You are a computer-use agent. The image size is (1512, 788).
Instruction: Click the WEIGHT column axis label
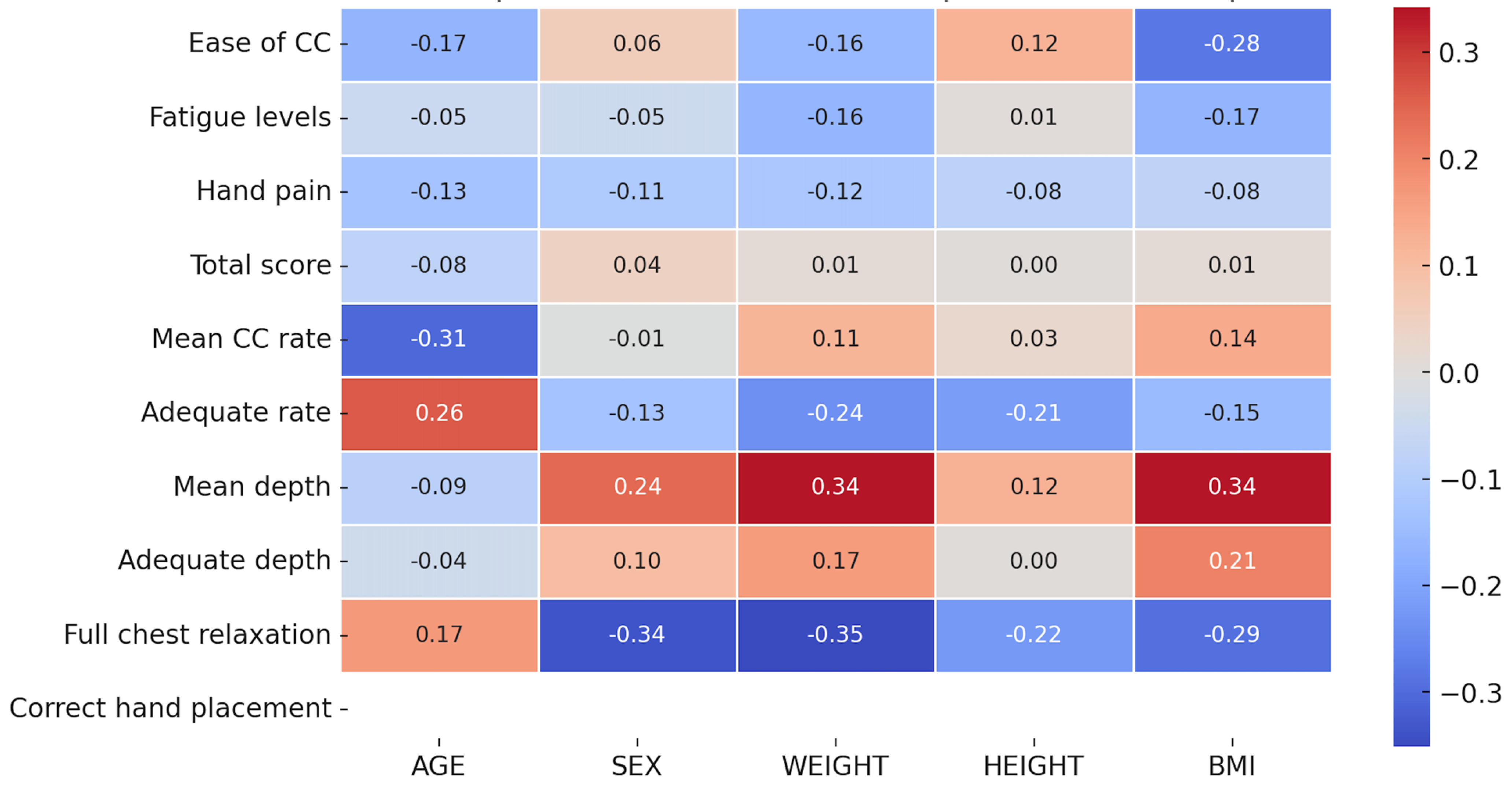click(x=835, y=766)
